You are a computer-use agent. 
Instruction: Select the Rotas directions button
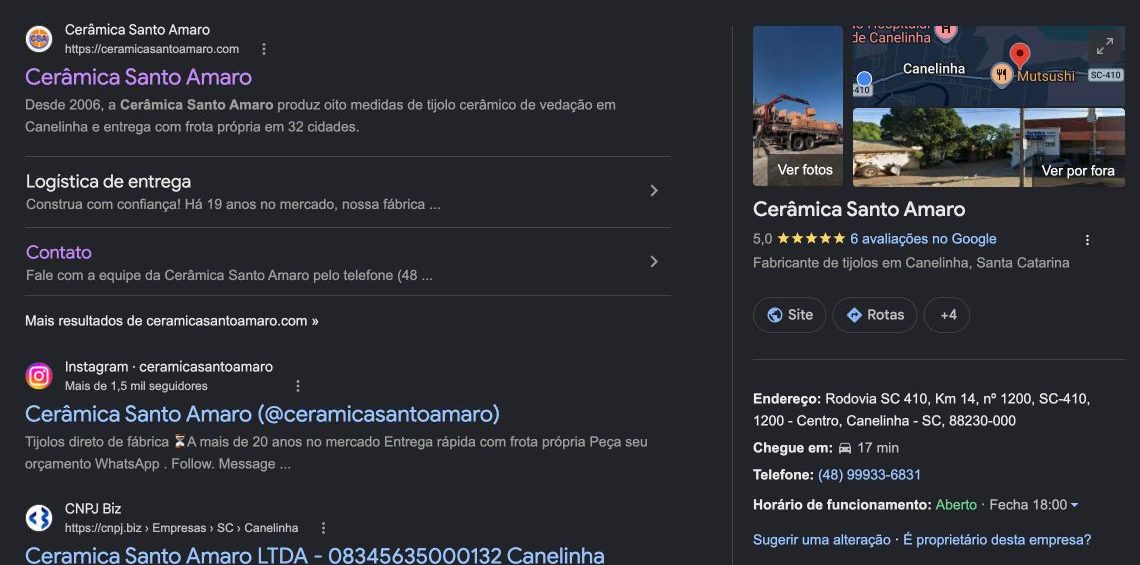click(875, 315)
